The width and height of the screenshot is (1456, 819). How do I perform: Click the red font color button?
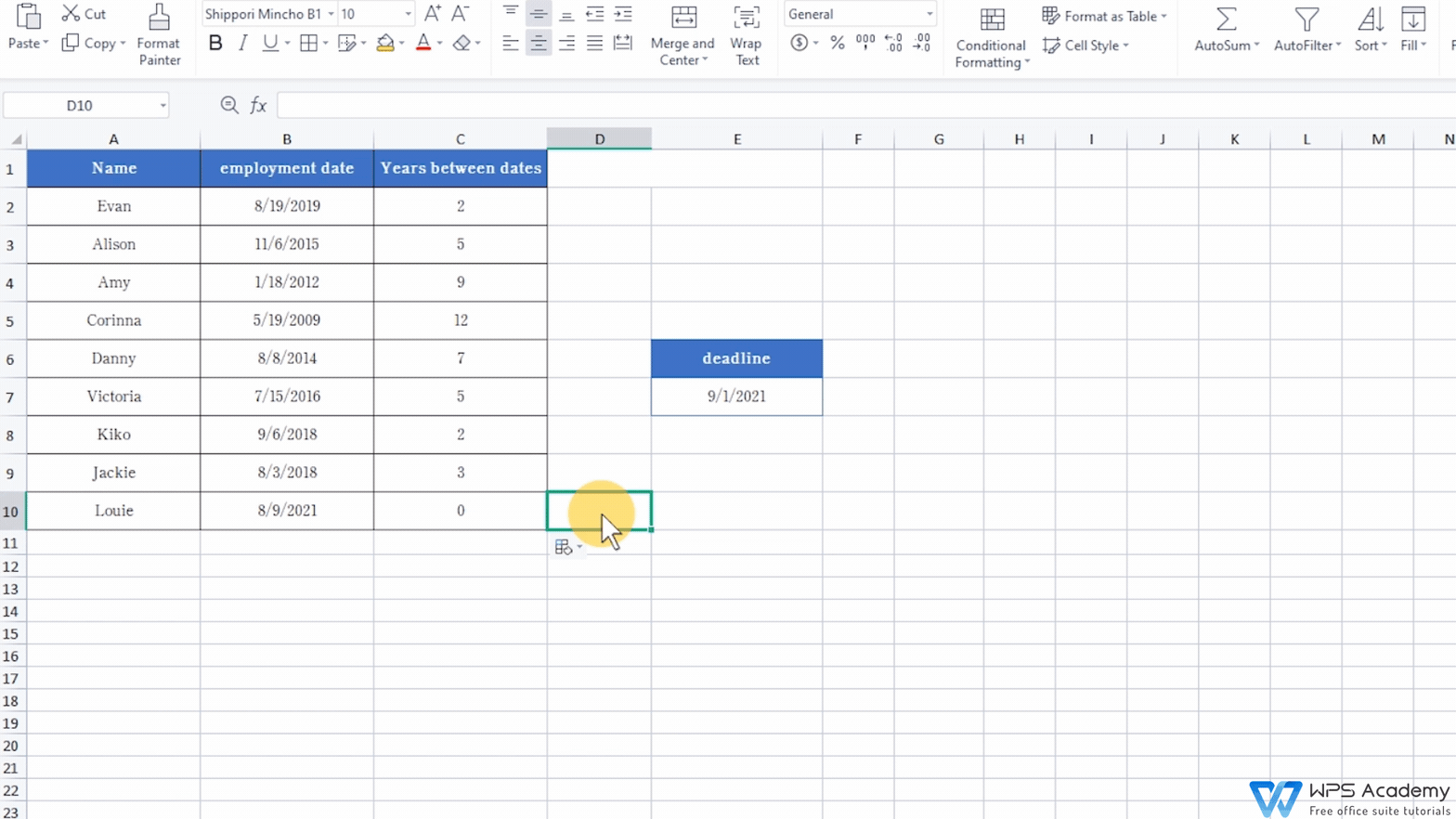tap(423, 43)
